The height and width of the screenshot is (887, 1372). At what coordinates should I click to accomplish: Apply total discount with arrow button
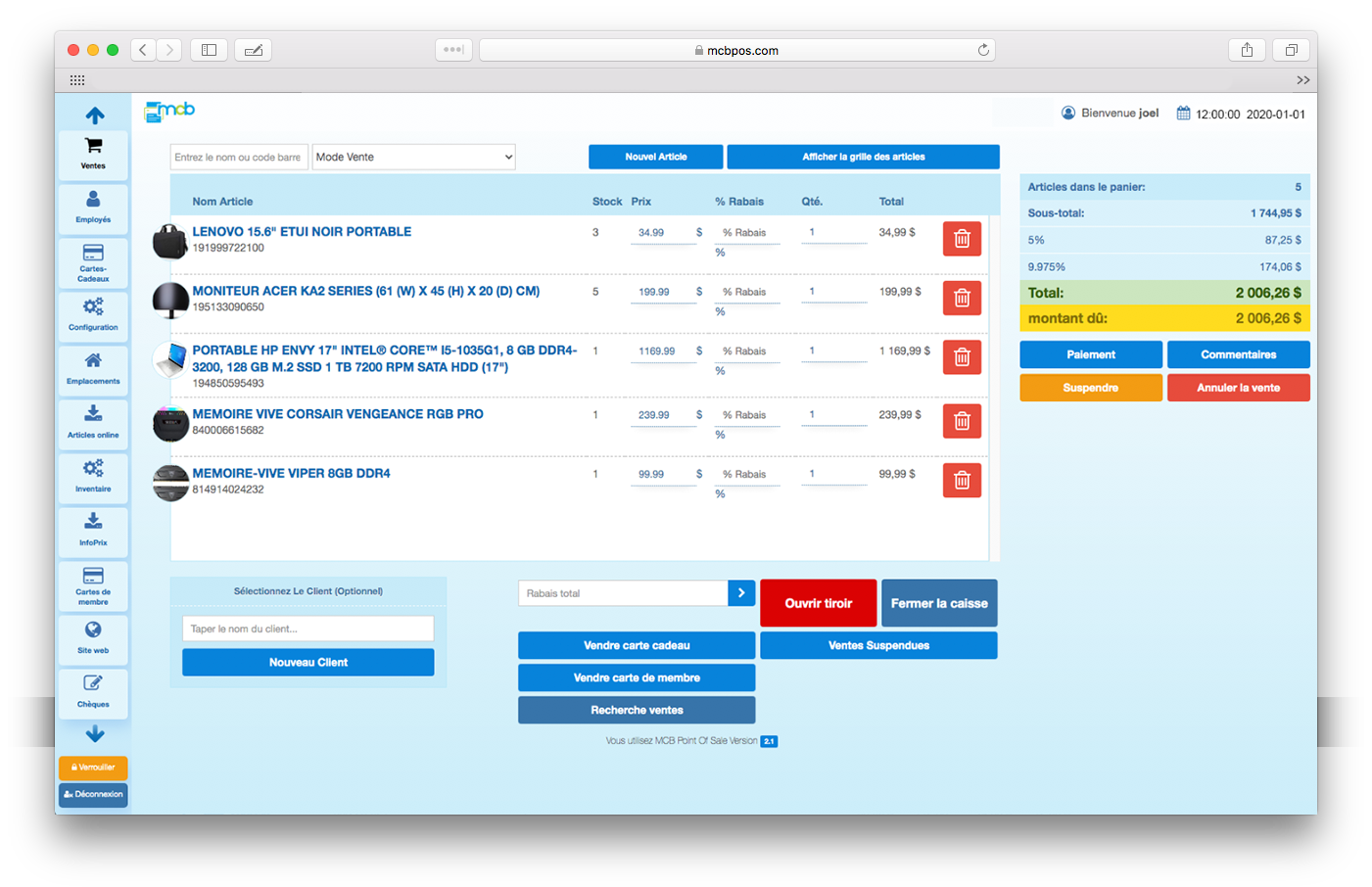(x=741, y=593)
